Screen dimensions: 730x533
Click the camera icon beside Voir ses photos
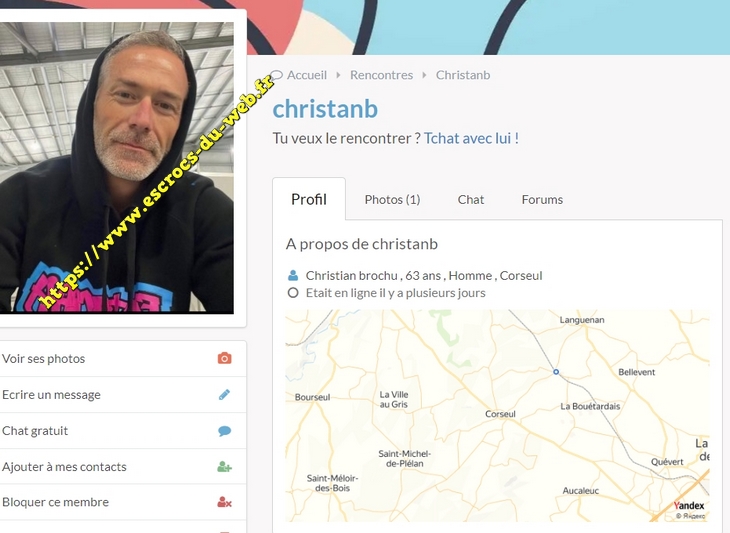click(224, 358)
